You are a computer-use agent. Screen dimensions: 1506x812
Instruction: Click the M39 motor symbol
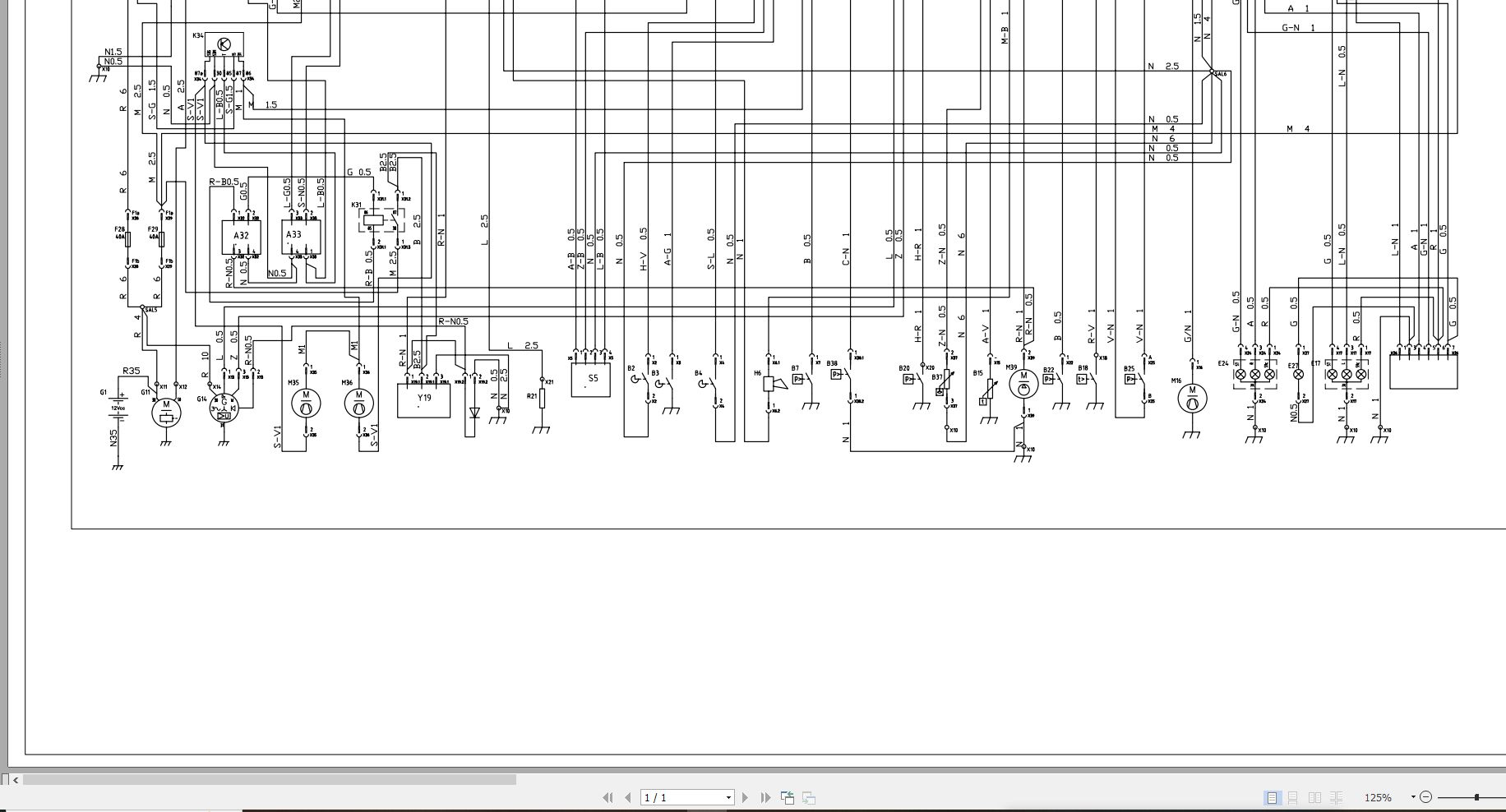point(1023,385)
